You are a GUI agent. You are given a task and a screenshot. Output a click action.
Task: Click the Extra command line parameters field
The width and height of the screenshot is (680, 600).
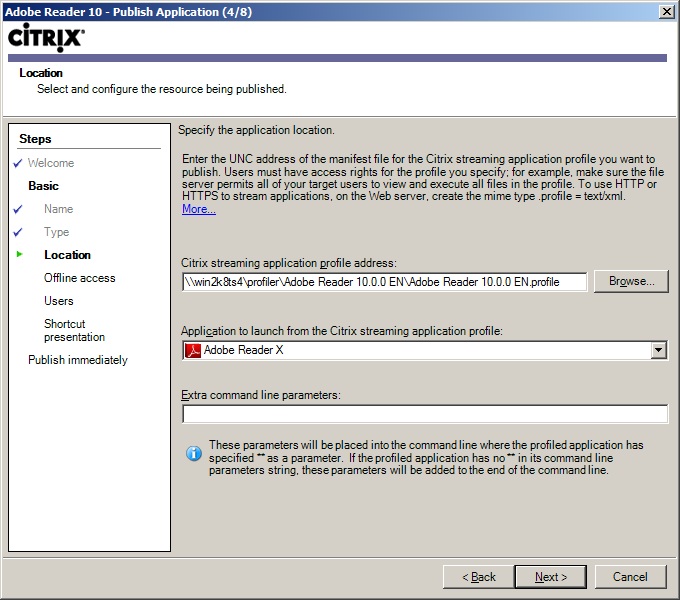pos(425,414)
